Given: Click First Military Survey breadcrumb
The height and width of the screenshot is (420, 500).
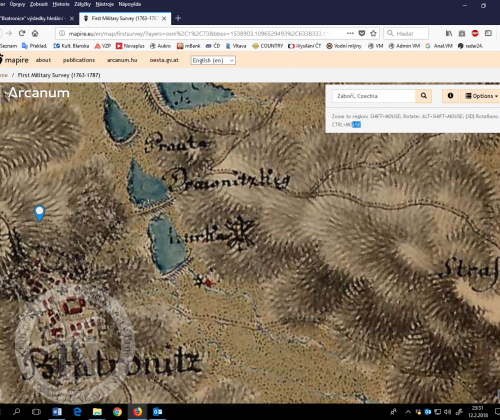Looking at the screenshot, I should (59, 75).
